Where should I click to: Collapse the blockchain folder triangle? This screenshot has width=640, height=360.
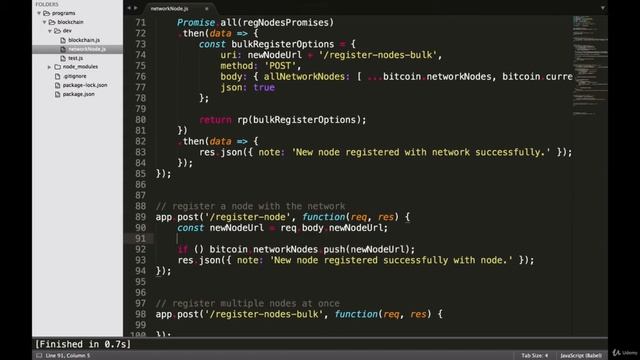[x=44, y=22]
